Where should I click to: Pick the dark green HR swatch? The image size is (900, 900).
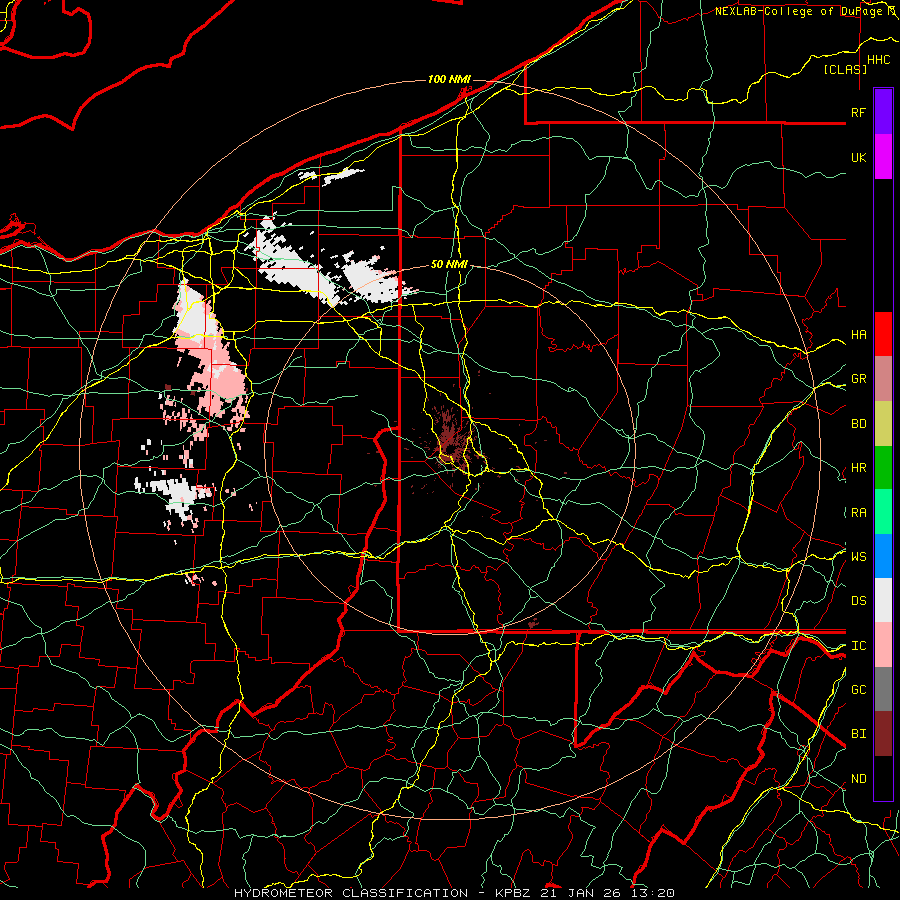[x=883, y=467]
